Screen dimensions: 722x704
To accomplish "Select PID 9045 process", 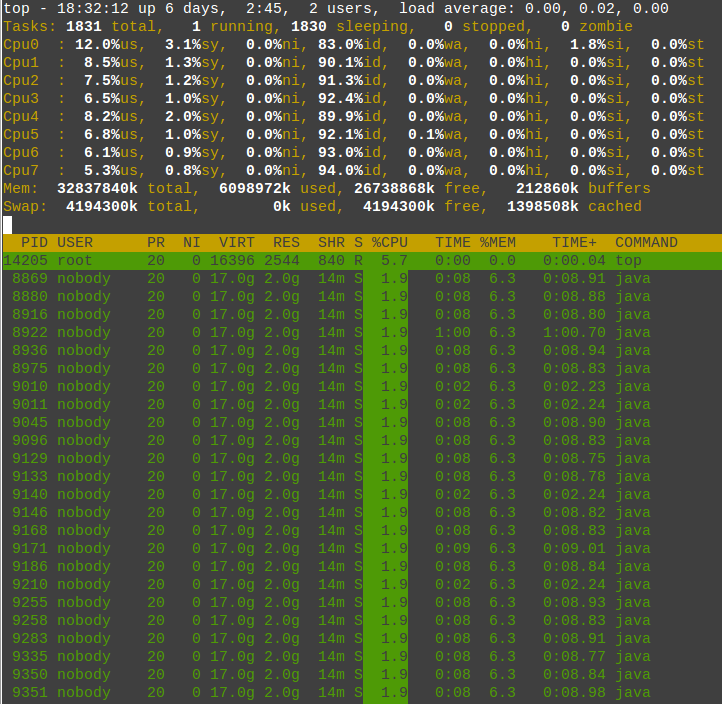I will (x=361, y=422).
